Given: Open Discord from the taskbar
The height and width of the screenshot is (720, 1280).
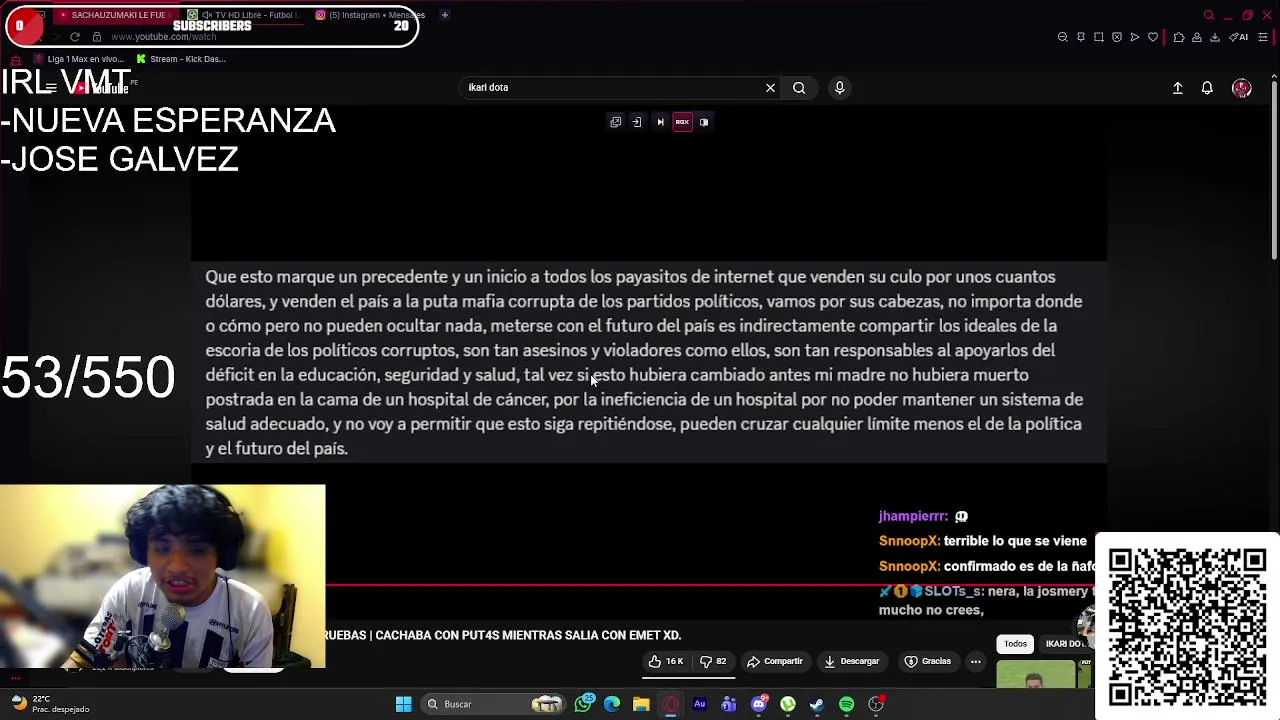Looking at the screenshot, I should pyautogui.click(x=759, y=704).
